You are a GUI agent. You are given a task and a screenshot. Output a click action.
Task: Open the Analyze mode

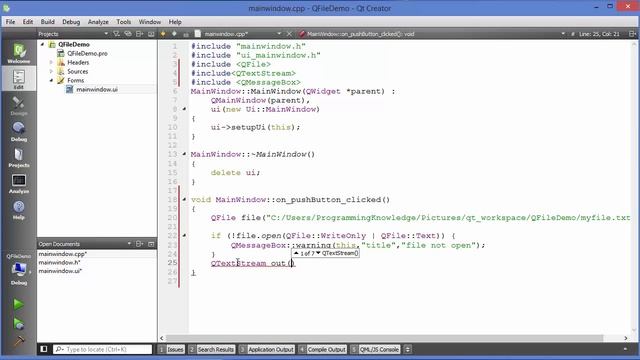click(19, 184)
